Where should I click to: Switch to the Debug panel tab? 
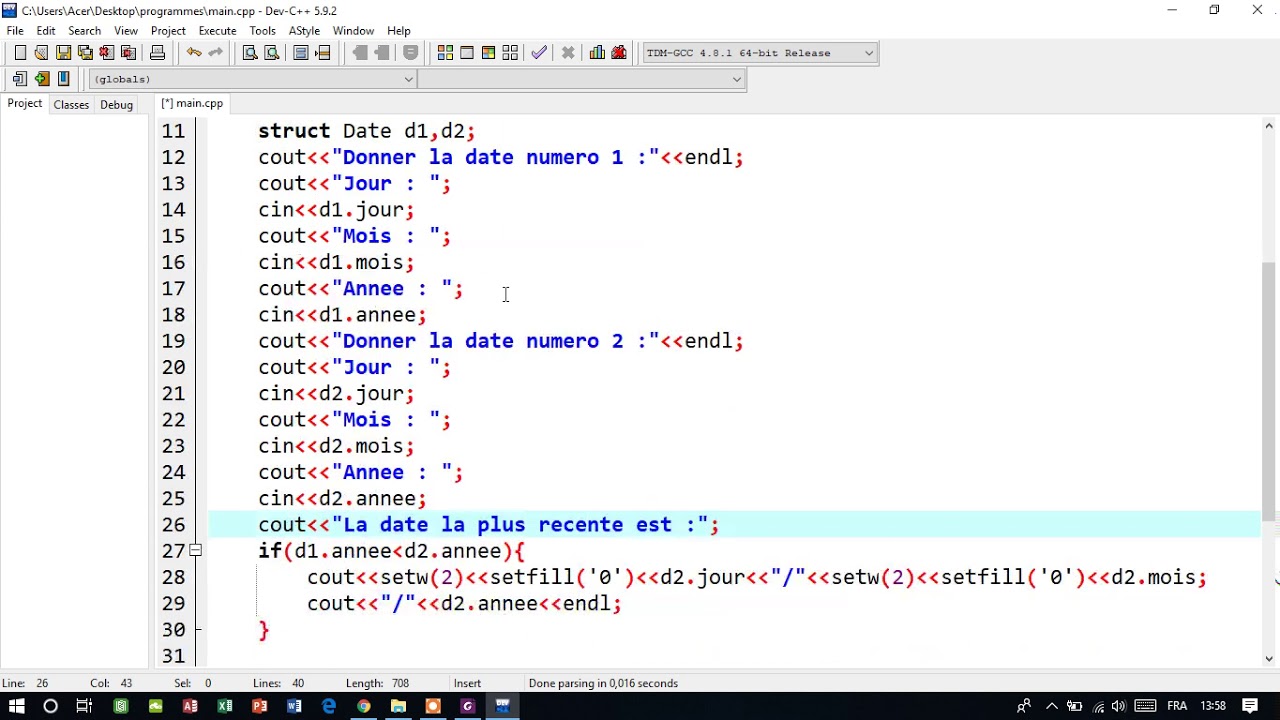pyautogui.click(x=116, y=105)
